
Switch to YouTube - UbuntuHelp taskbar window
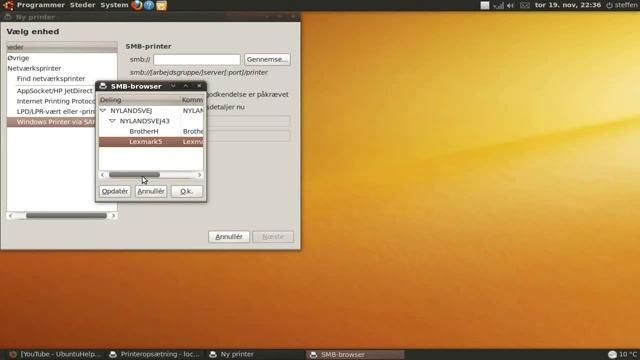(55, 354)
